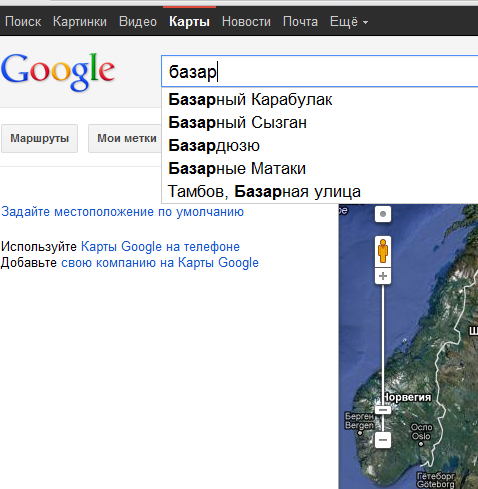Open the Картинки tab
Image resolution: width=478 pixels, height=489 pixels.
tap(80, 22)
